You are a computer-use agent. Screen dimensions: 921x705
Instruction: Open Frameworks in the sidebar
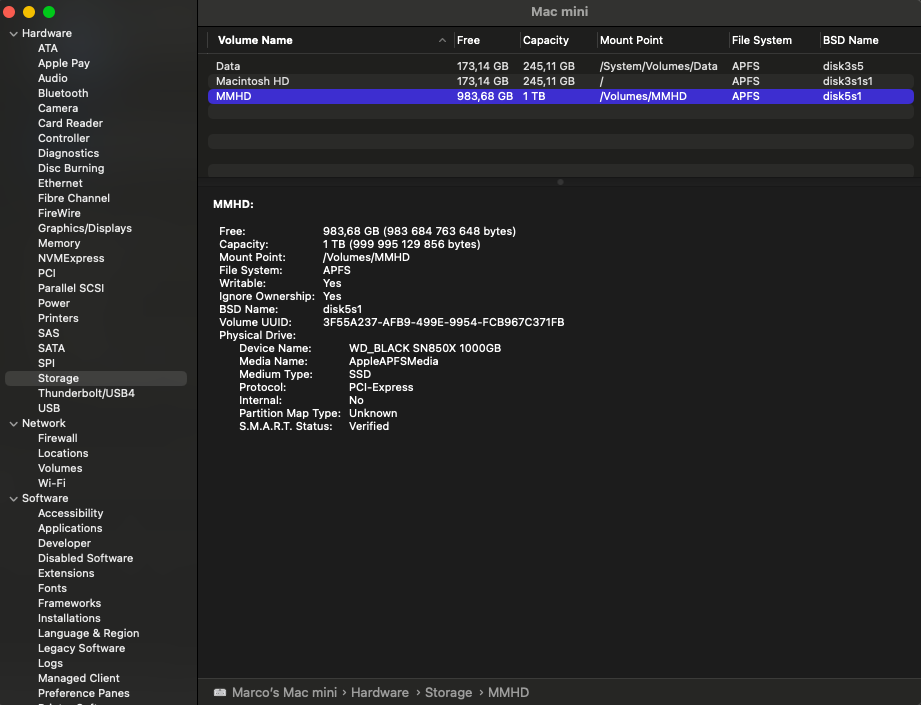[x=69, y=603]
